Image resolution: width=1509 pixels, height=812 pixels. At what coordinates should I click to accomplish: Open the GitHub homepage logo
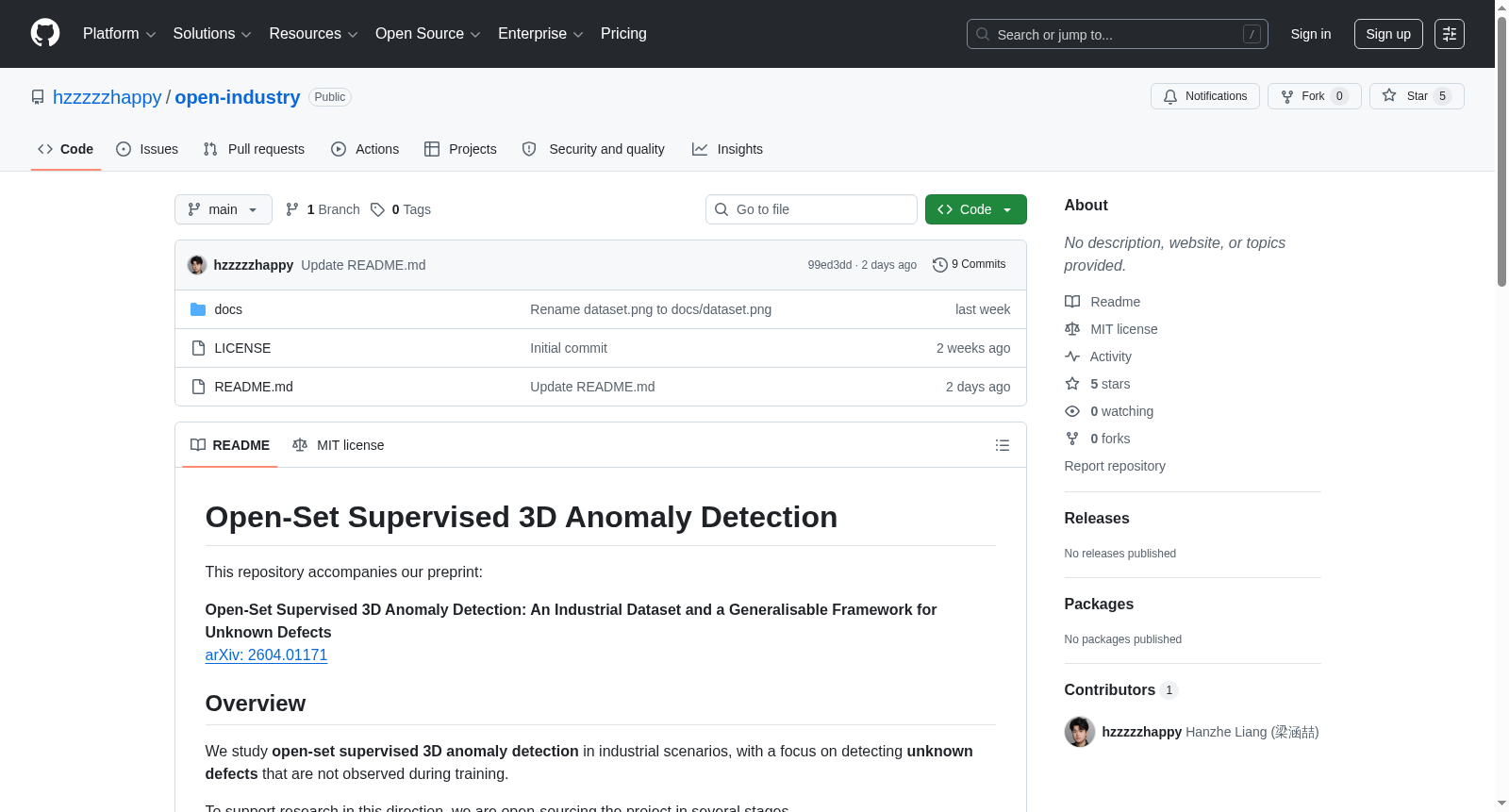pos(45,34)
